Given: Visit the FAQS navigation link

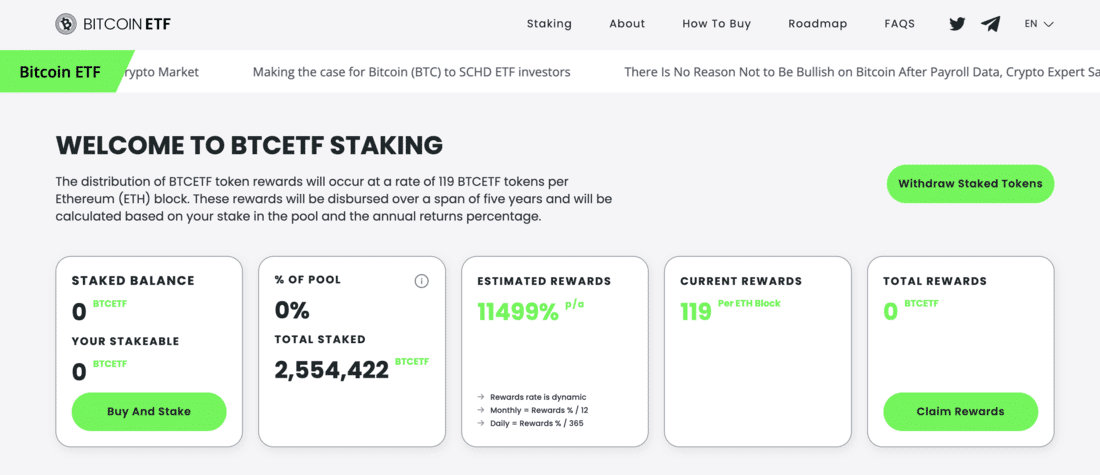Looking at the screenshot, I should click(900, 24).
